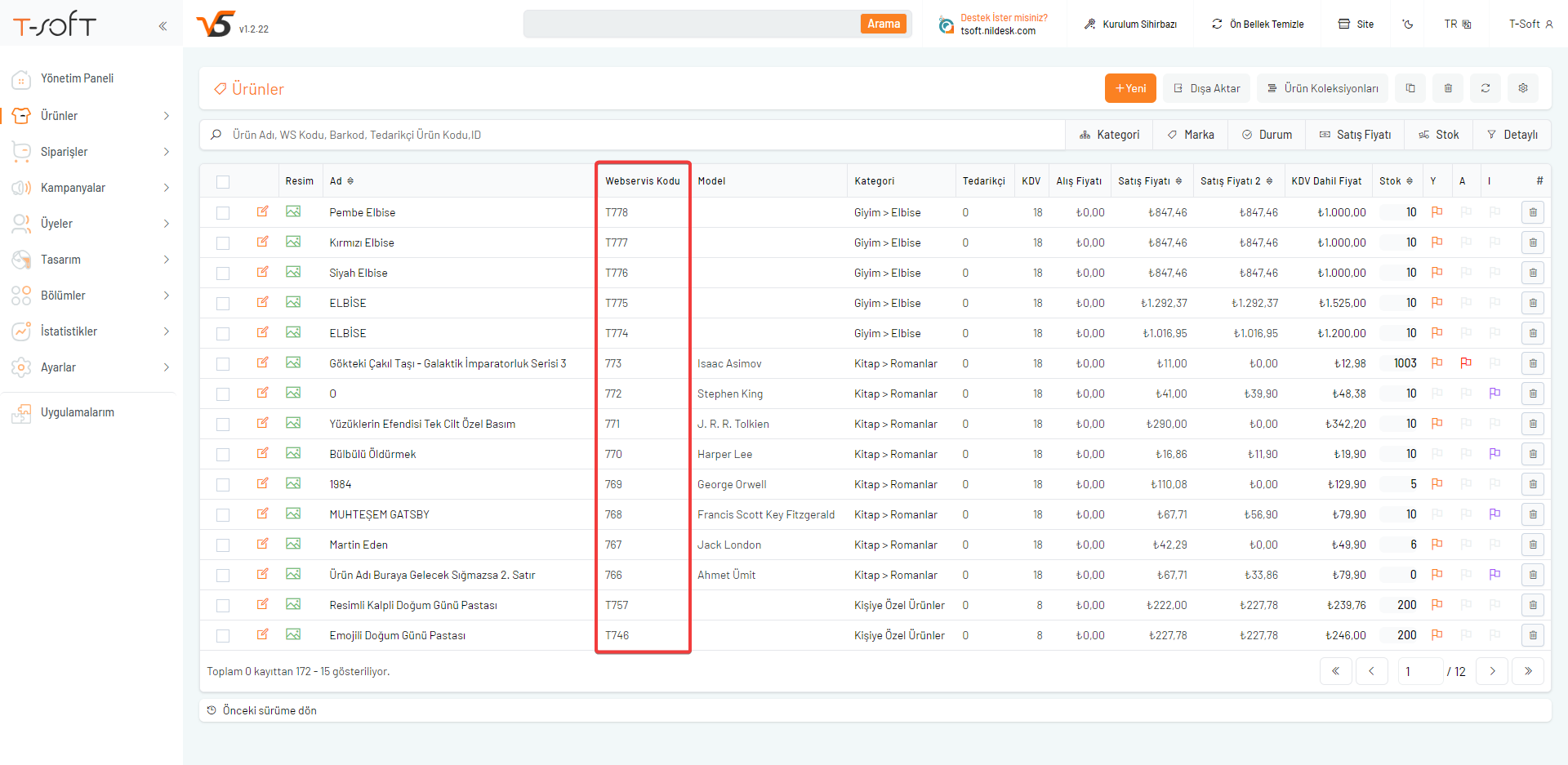The image size is (1568, 765).
Task: Click the +Yeni button
Action: point(1130,88)
